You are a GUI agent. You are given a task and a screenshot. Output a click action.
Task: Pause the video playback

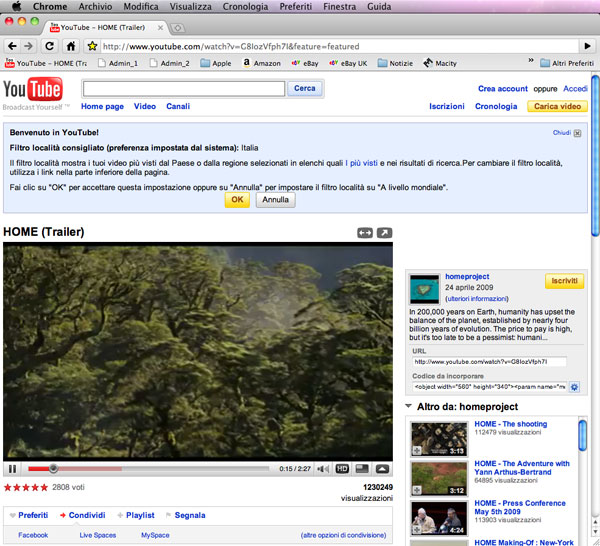pos(12,469)
